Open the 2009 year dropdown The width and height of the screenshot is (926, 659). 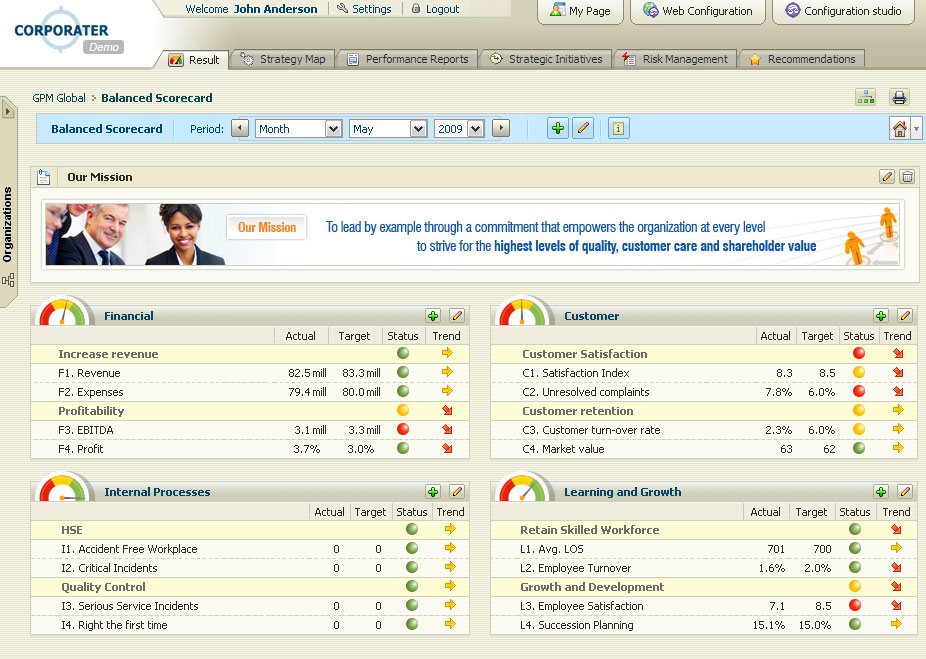coord(459,129)
